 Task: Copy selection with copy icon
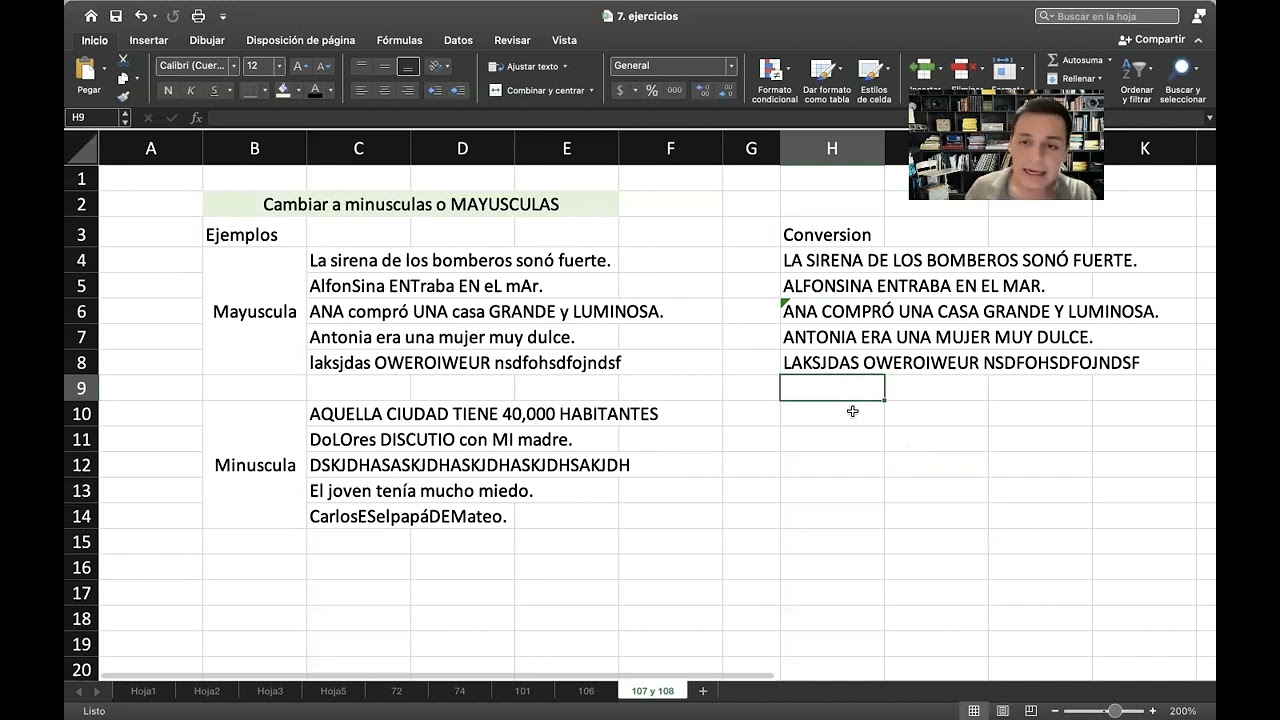(x=123, y=78)
